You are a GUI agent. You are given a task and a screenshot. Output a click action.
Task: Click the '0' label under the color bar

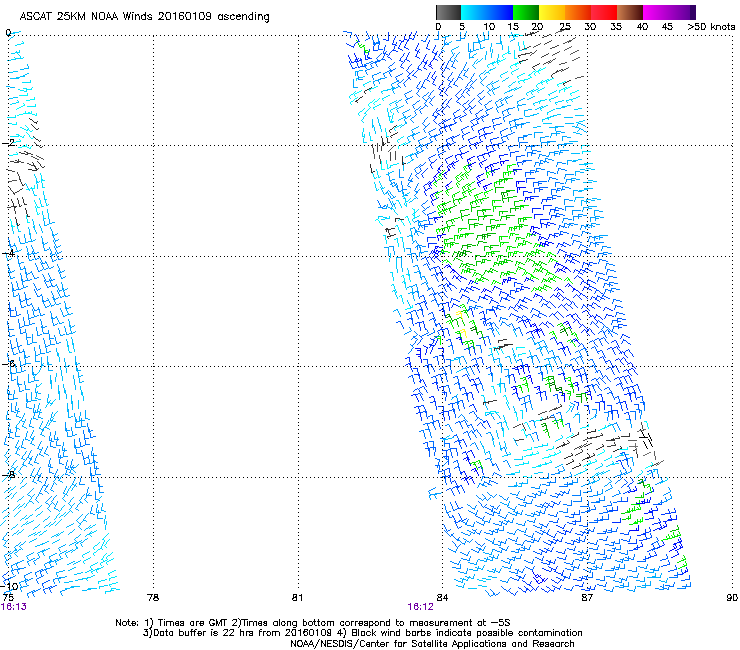pos(438,27)
